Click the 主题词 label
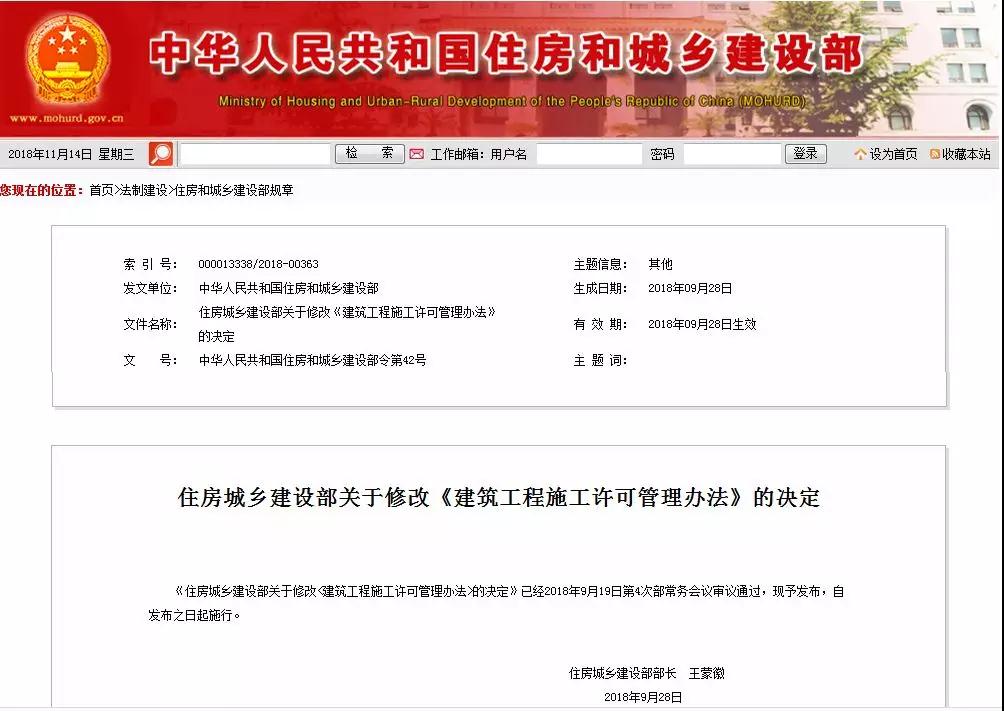 click(599, 360)
